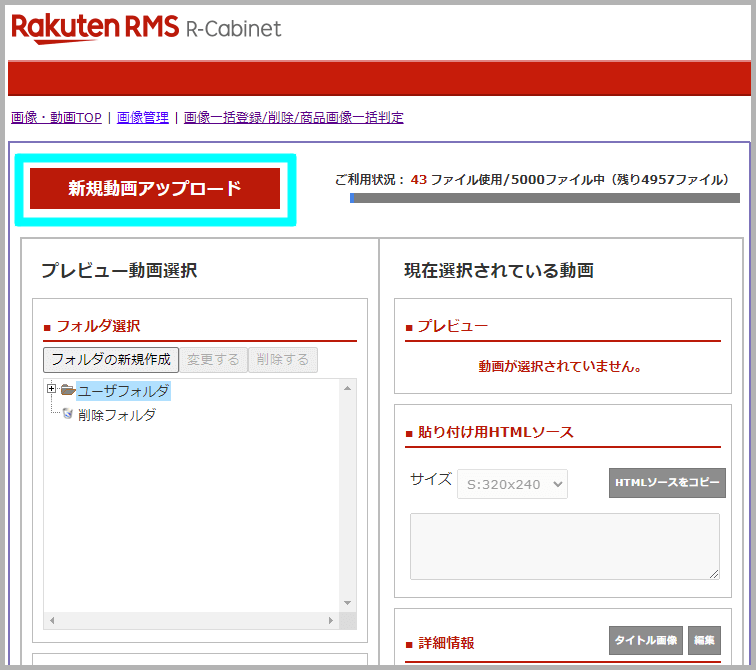Expand the ユーザフォルダ tree node
The height and width of the screenshot is (670, 756).
[x=52, y=389]
